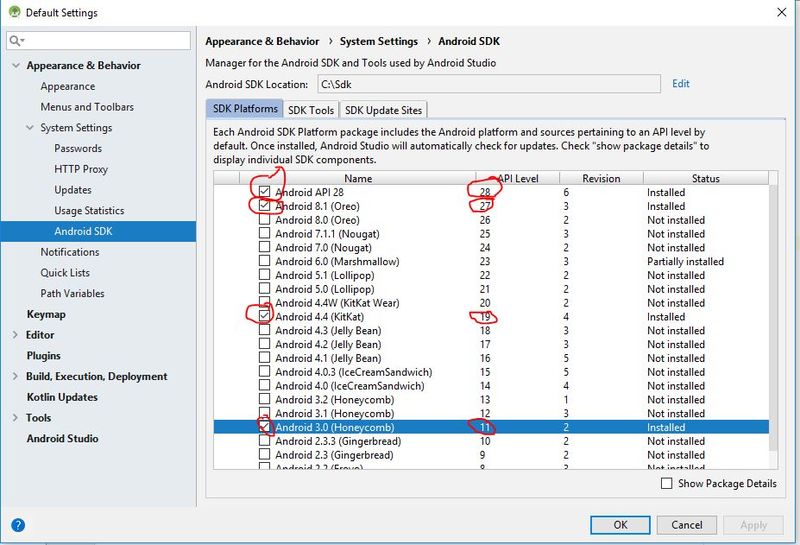The image size is (800, 545).
Task: Select HTTP Proxy in settings tree
Action: pyautogui.click(x=81, y=169)
